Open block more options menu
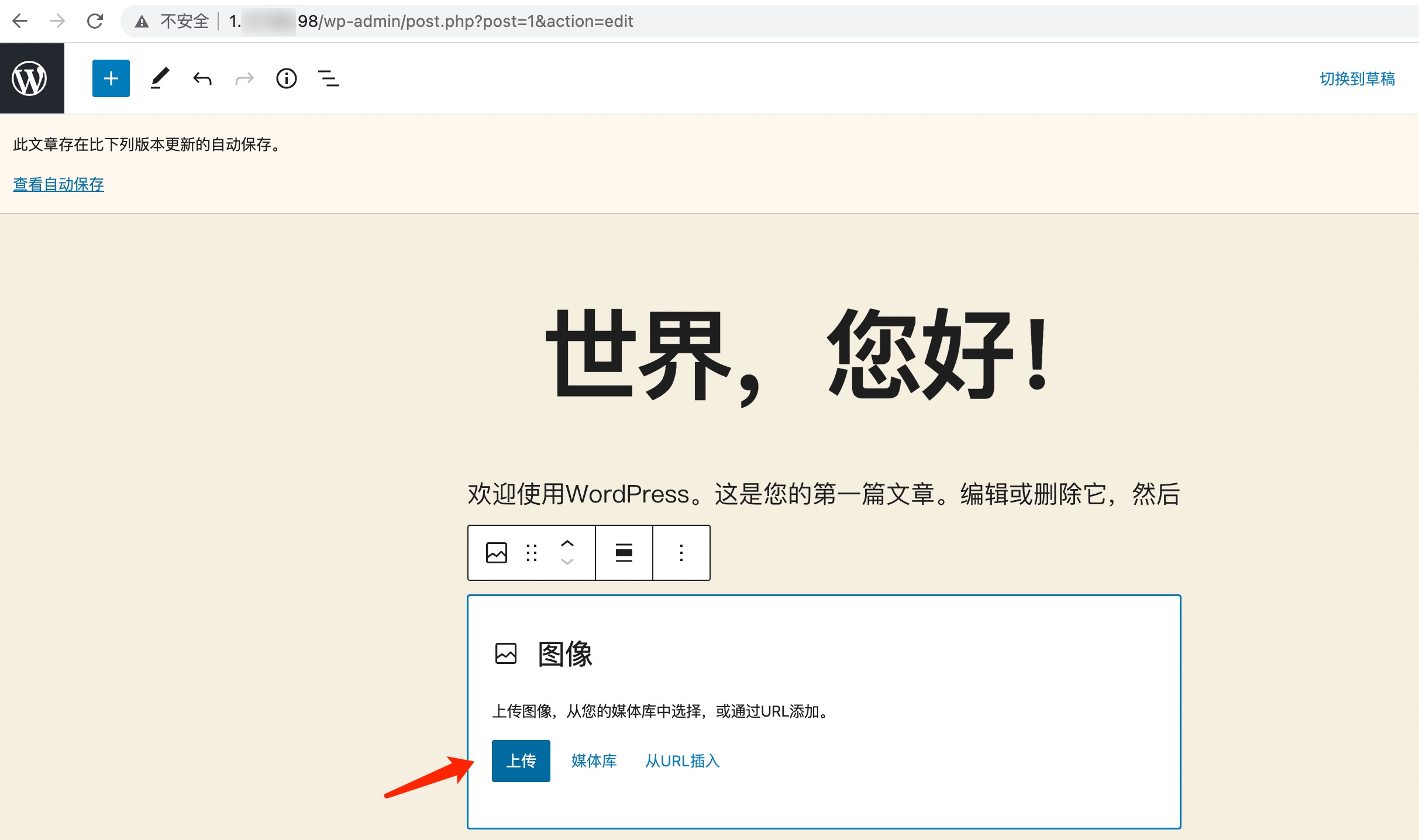 click(681, 553)
